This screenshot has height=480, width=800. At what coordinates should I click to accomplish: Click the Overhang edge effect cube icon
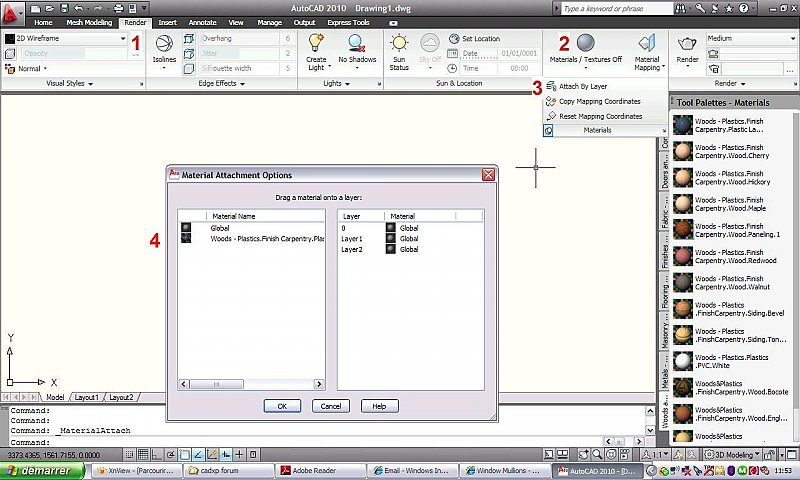tap(189, 39)
